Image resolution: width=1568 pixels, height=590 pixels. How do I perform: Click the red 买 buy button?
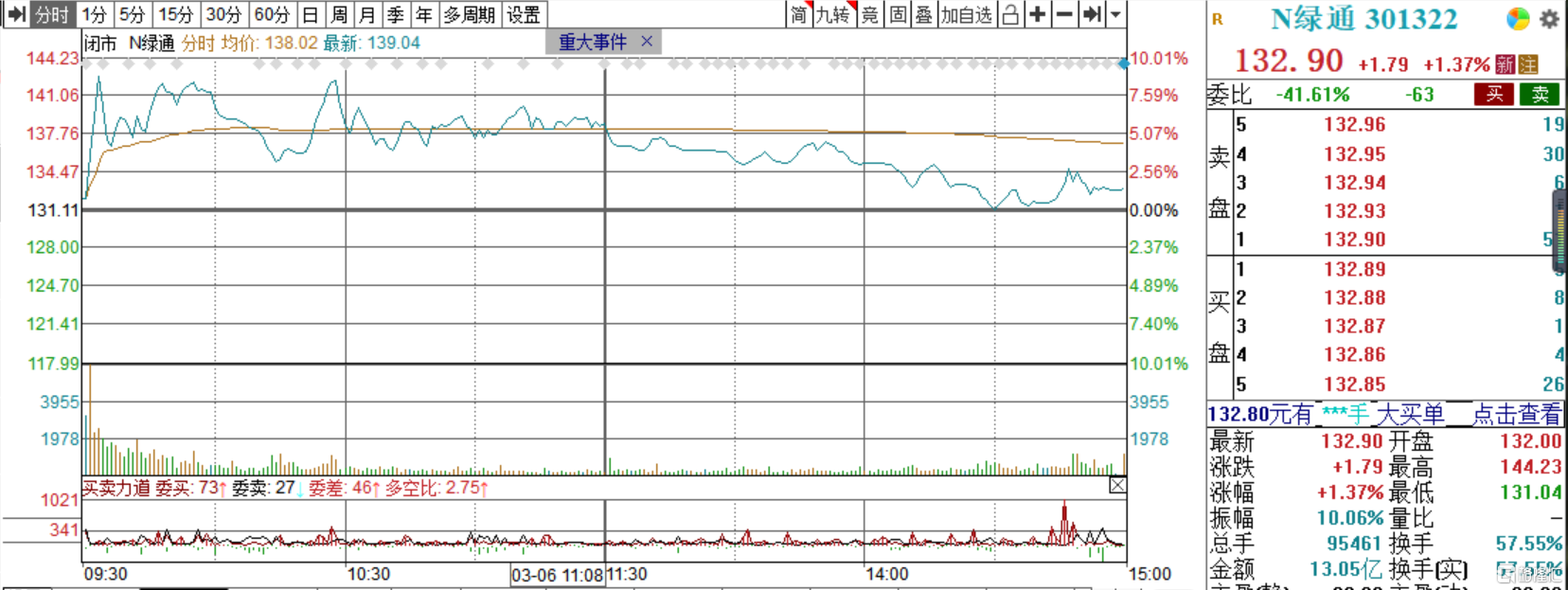[1494, 94]
